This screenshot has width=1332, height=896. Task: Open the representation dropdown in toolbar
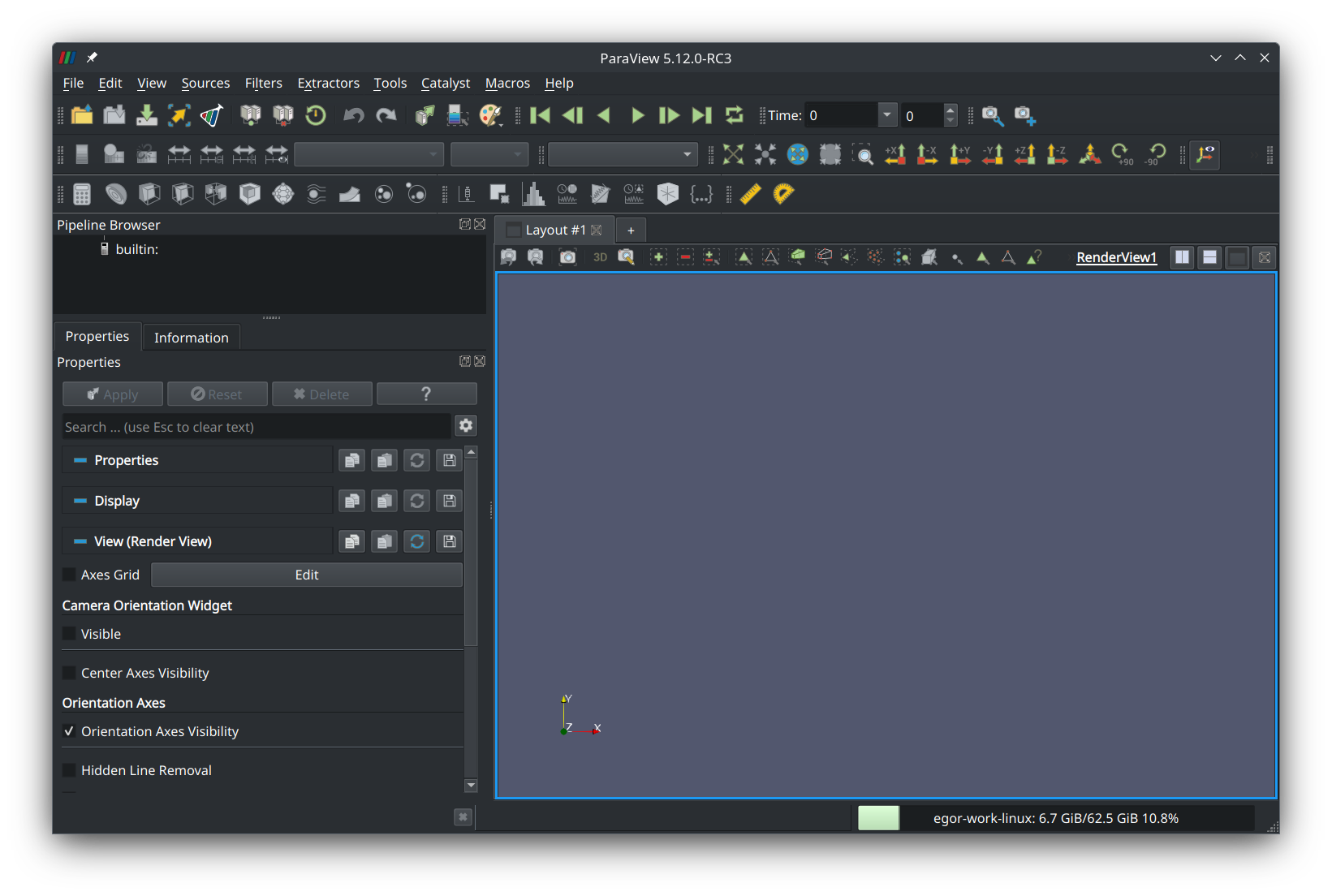point(623,154)
